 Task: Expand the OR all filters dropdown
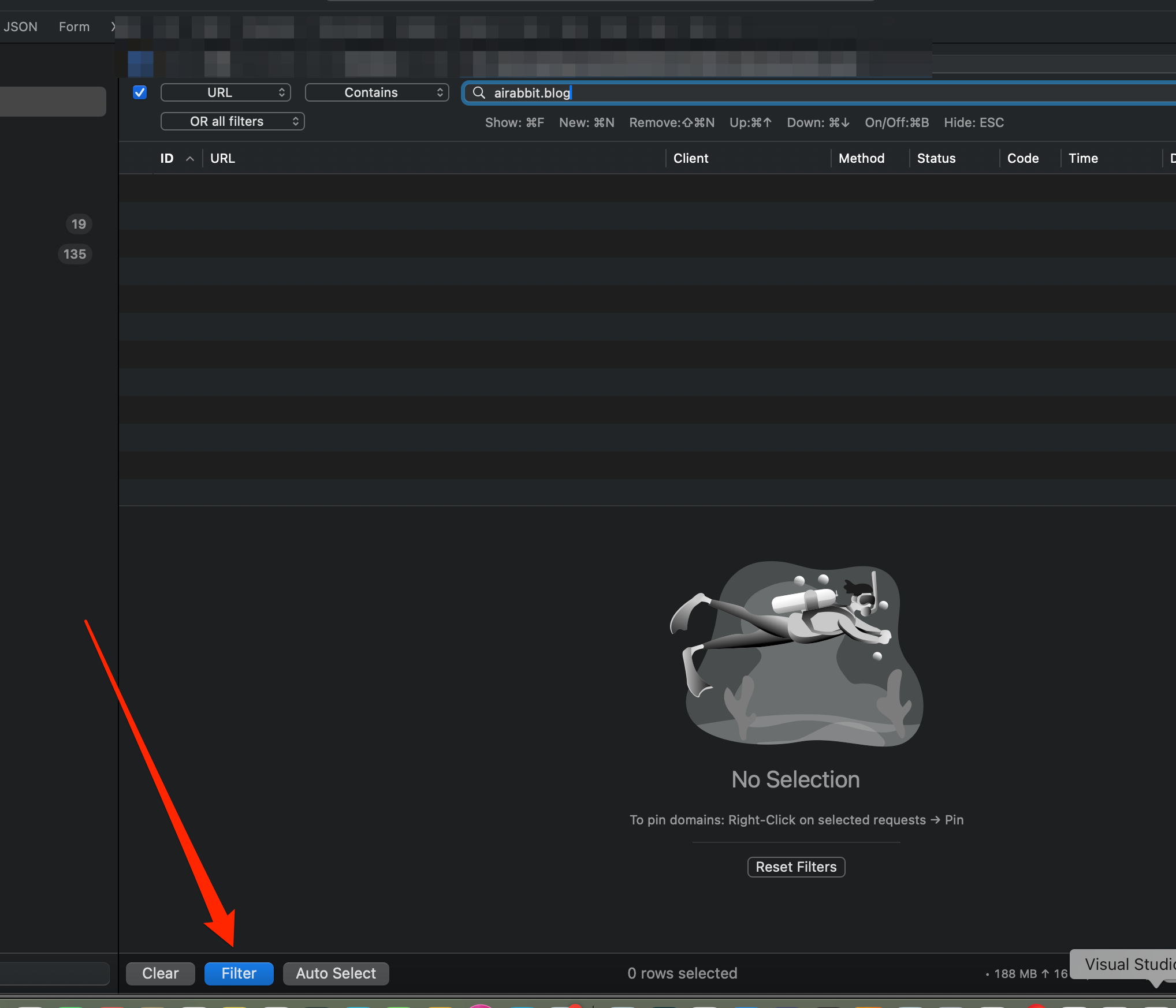pos(233,121)
